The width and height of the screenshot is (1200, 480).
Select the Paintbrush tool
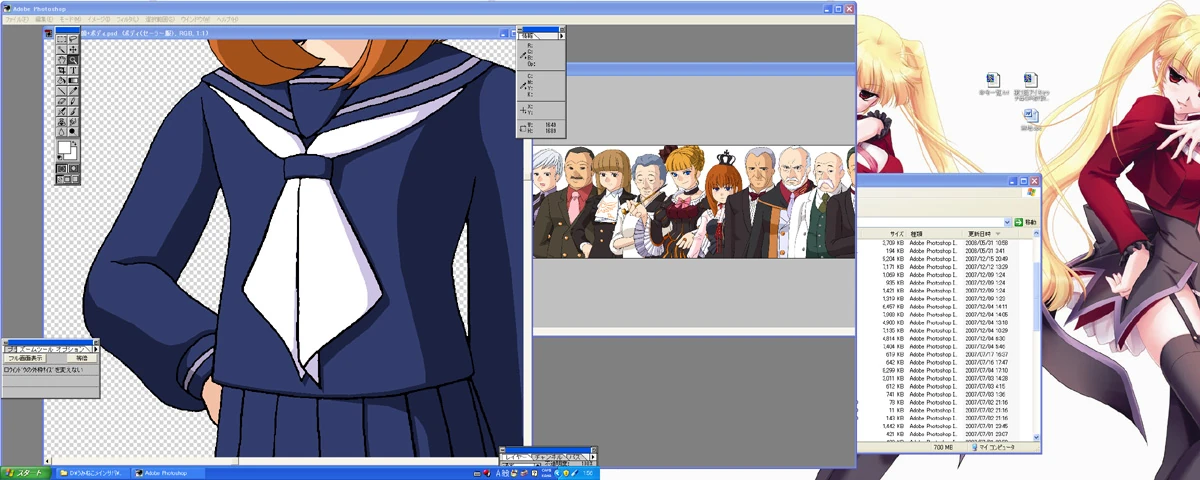click(x=73, y=110)
